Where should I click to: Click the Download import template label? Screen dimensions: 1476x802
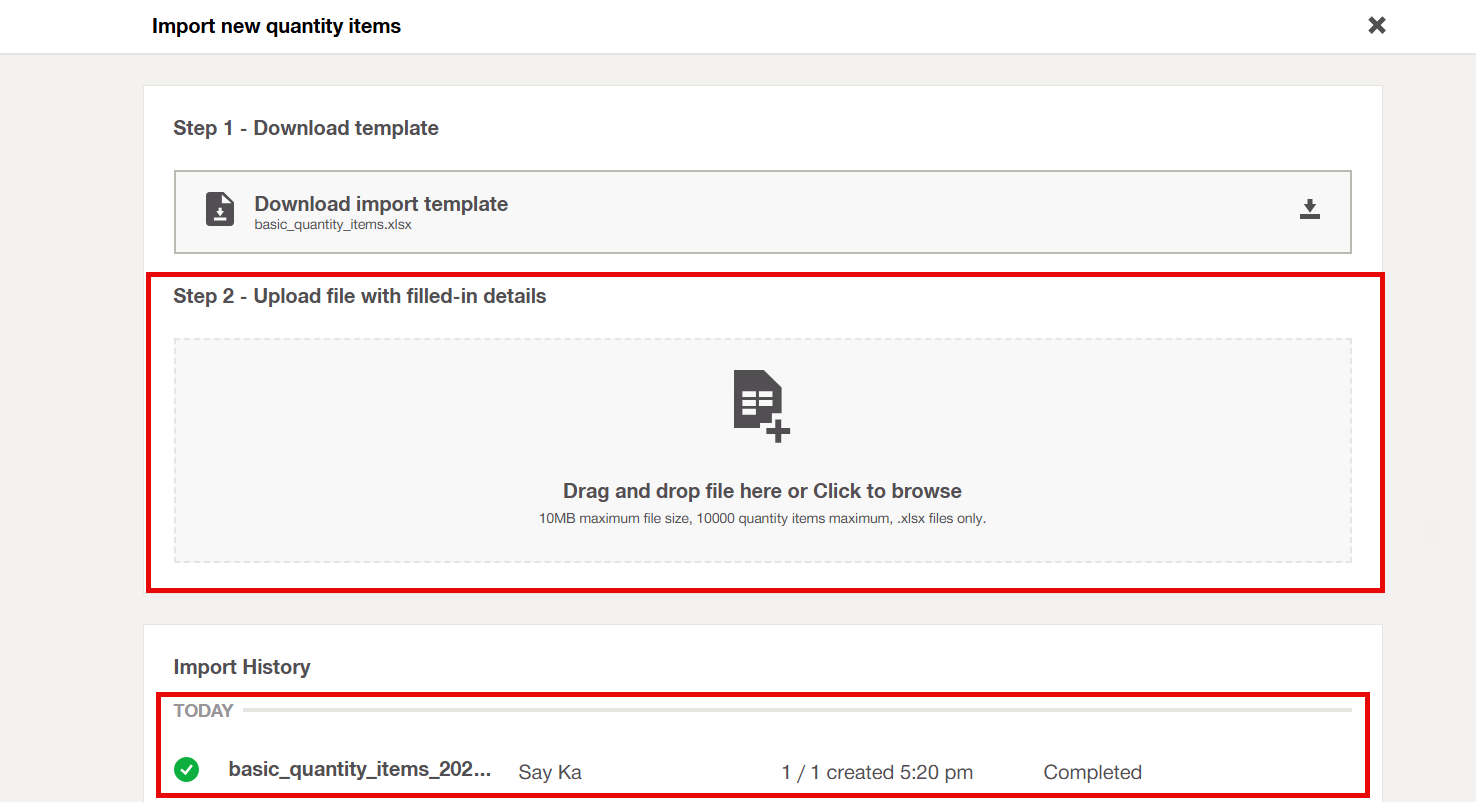pos(381,204)
